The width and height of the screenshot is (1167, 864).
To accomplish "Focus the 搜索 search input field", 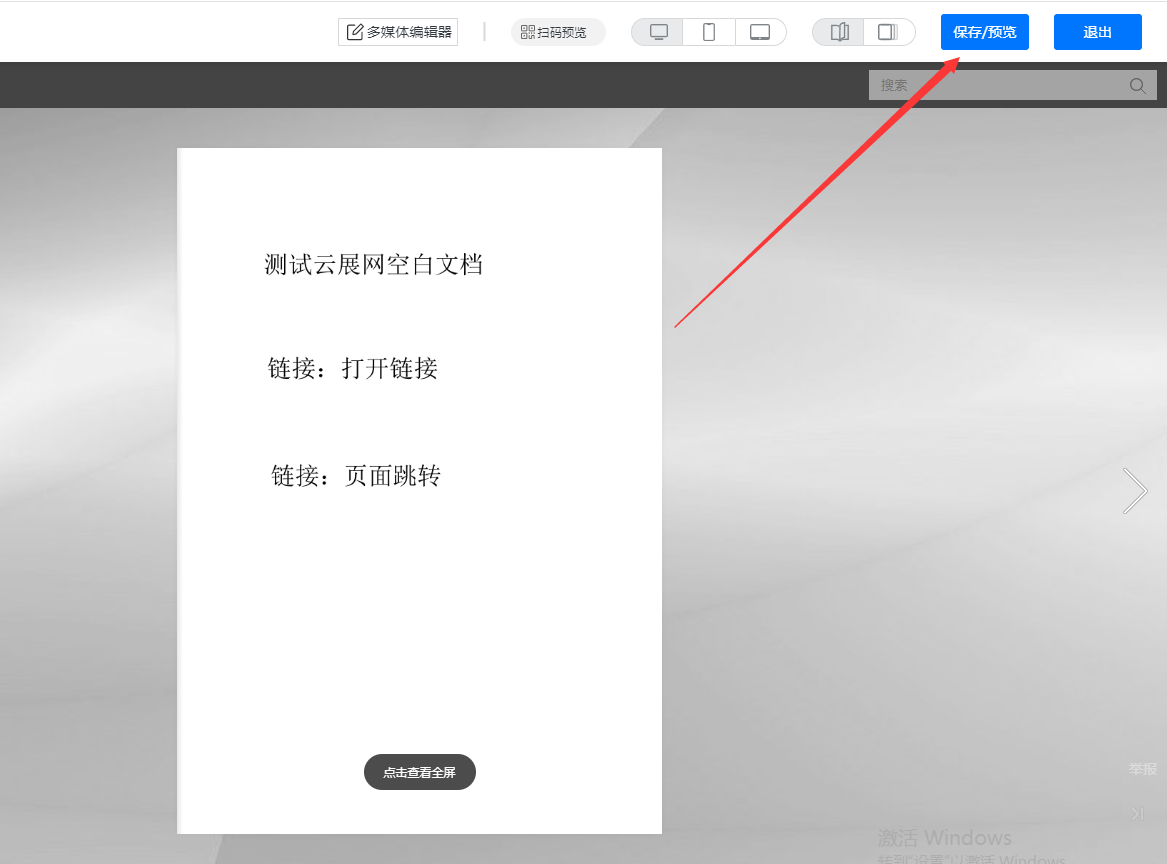I will (995, 85).
